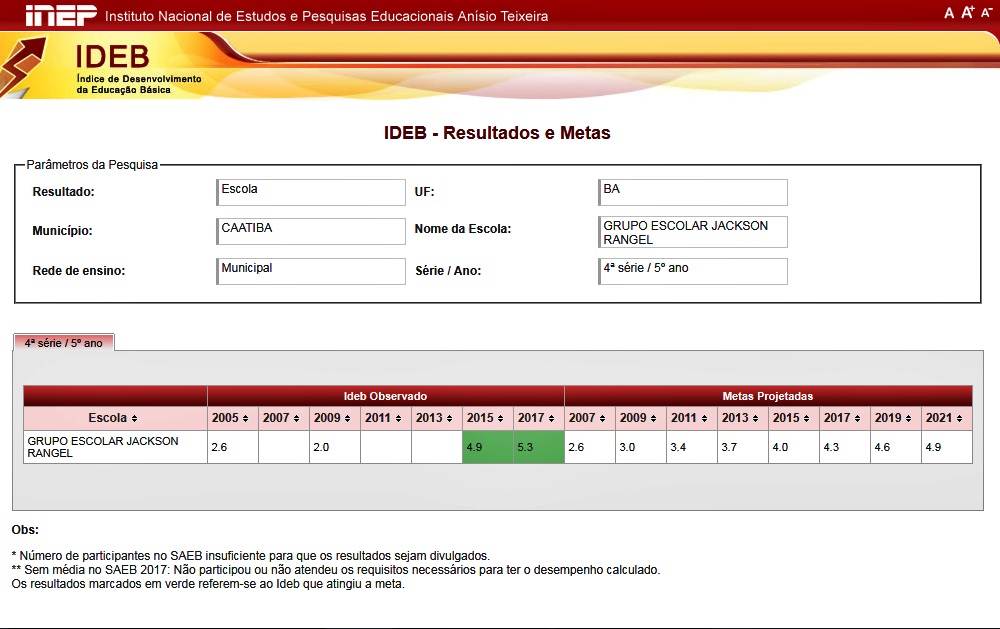This screenshot has height=629, width=1000.
Task: Open the 4ª série / 5º ano tab
Action: (64, 342)
